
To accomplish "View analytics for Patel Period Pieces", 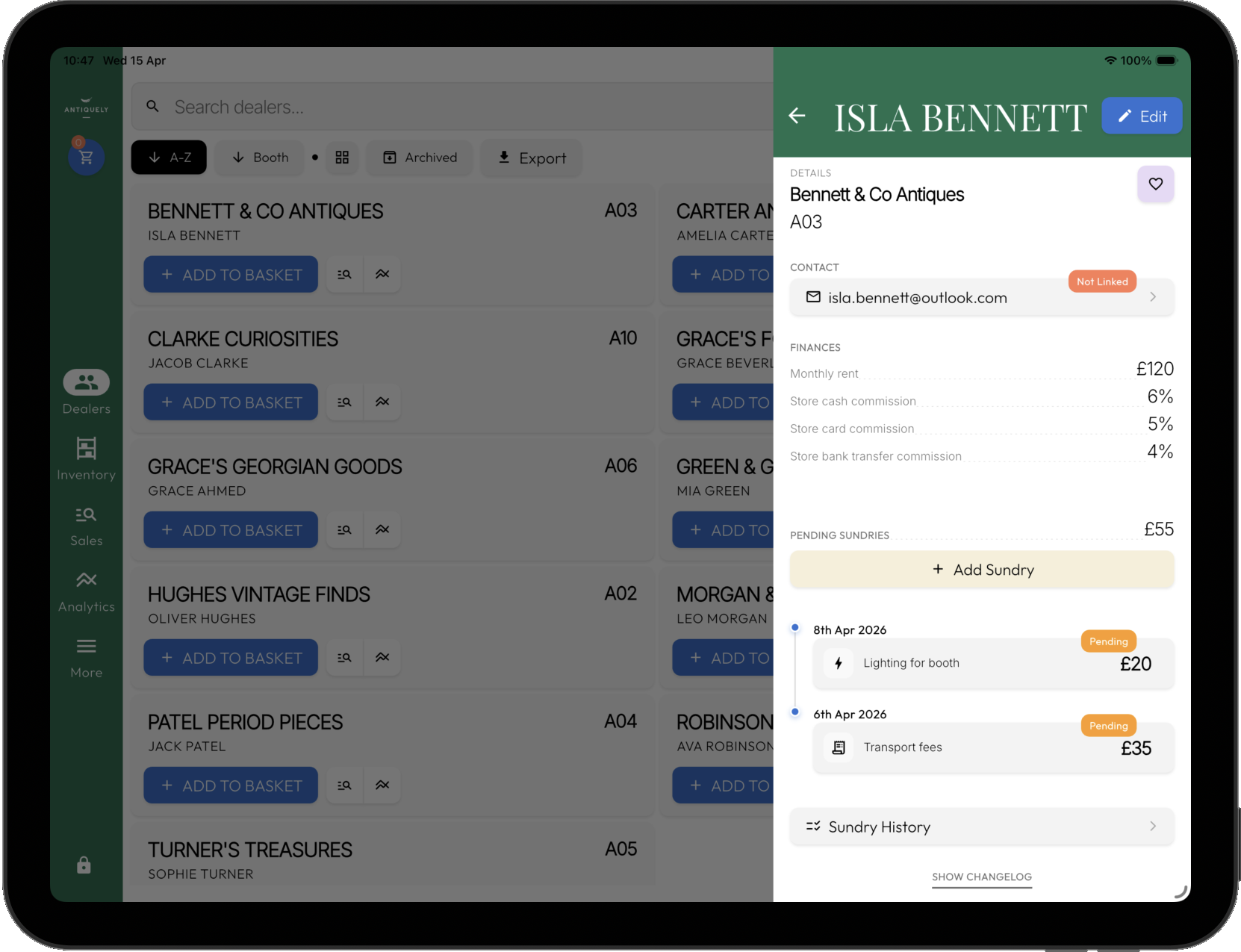I will pyautogui.click(x=382, y=785).
